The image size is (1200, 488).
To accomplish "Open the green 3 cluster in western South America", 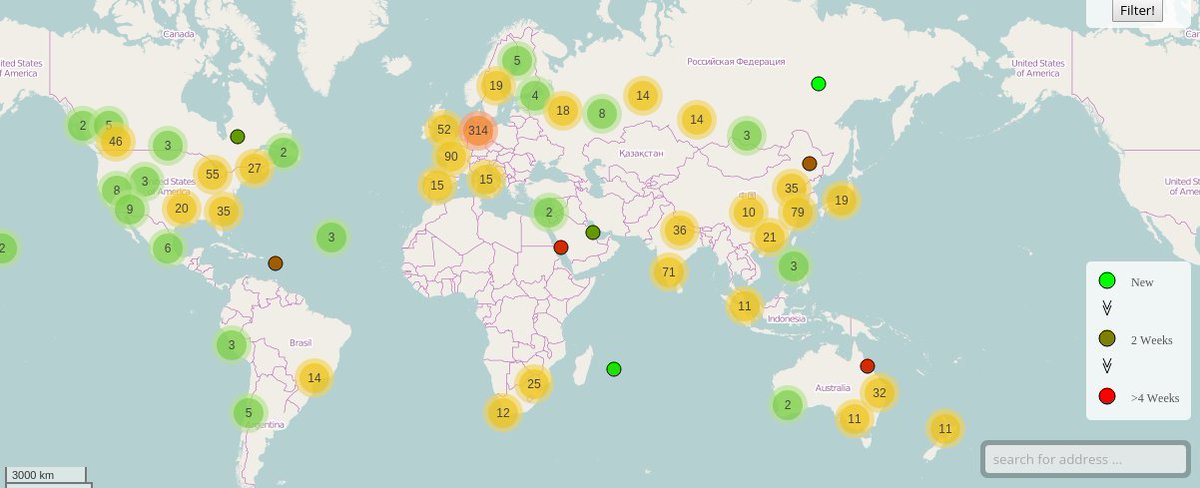I will (x=231, y=346).
